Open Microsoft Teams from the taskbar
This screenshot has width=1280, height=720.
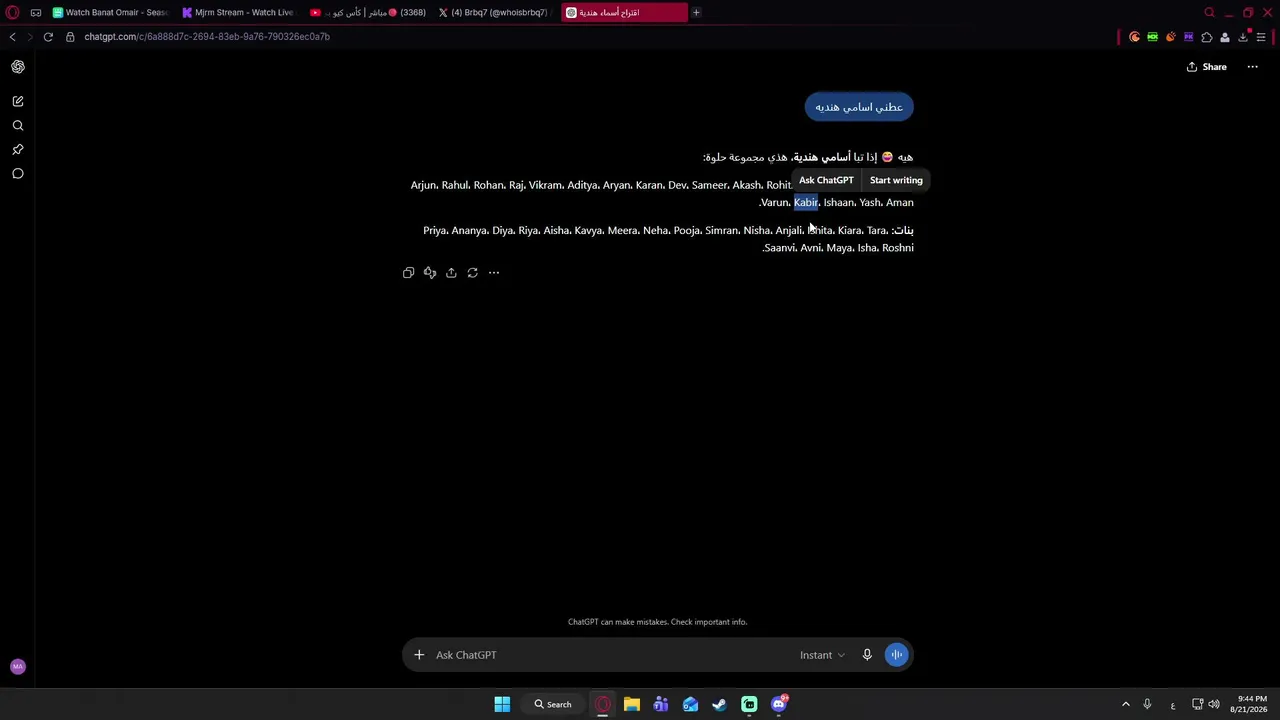point(661,704)
